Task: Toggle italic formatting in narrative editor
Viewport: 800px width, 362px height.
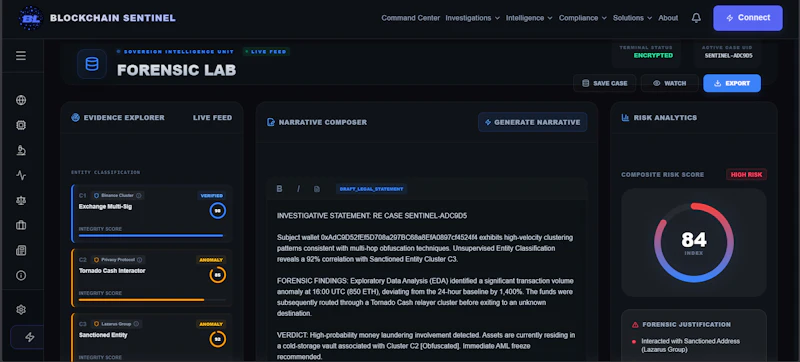Action: tap(298, 189)
